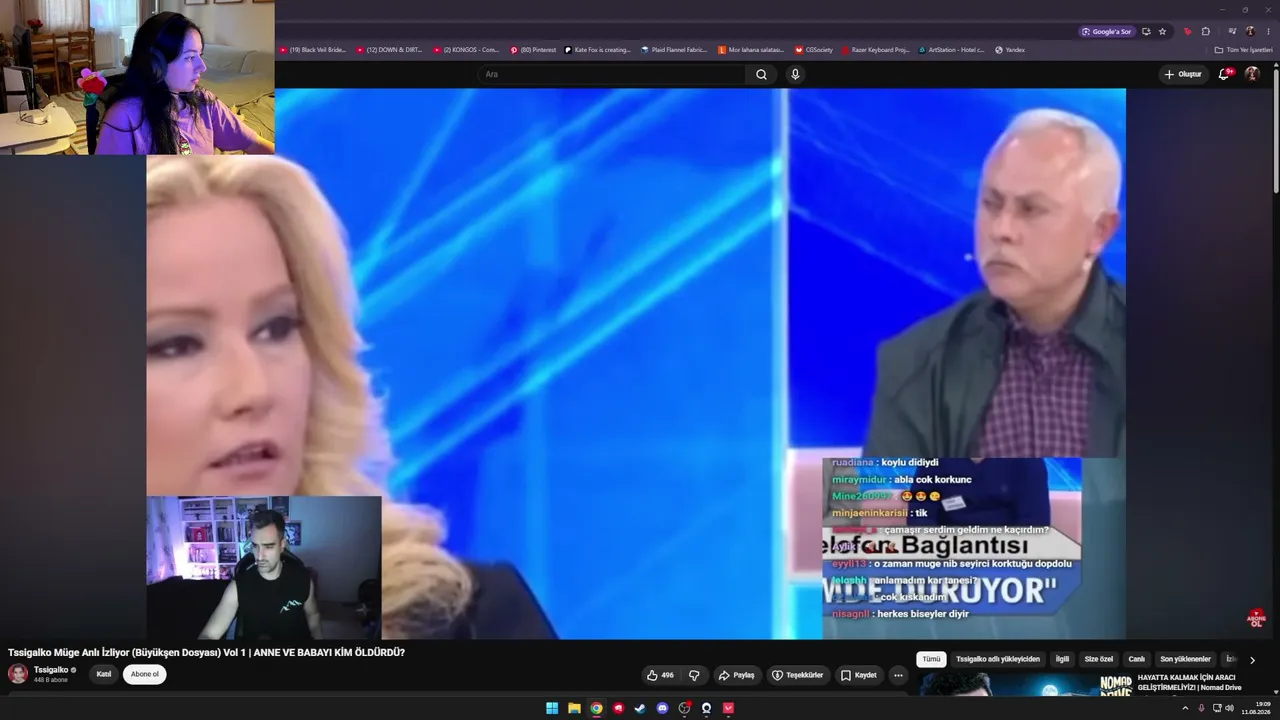Open the 'Tüm Yer İşaretleri' bookmarks folder
The width and height of the screenshot is (1280, 720).
1244,50
